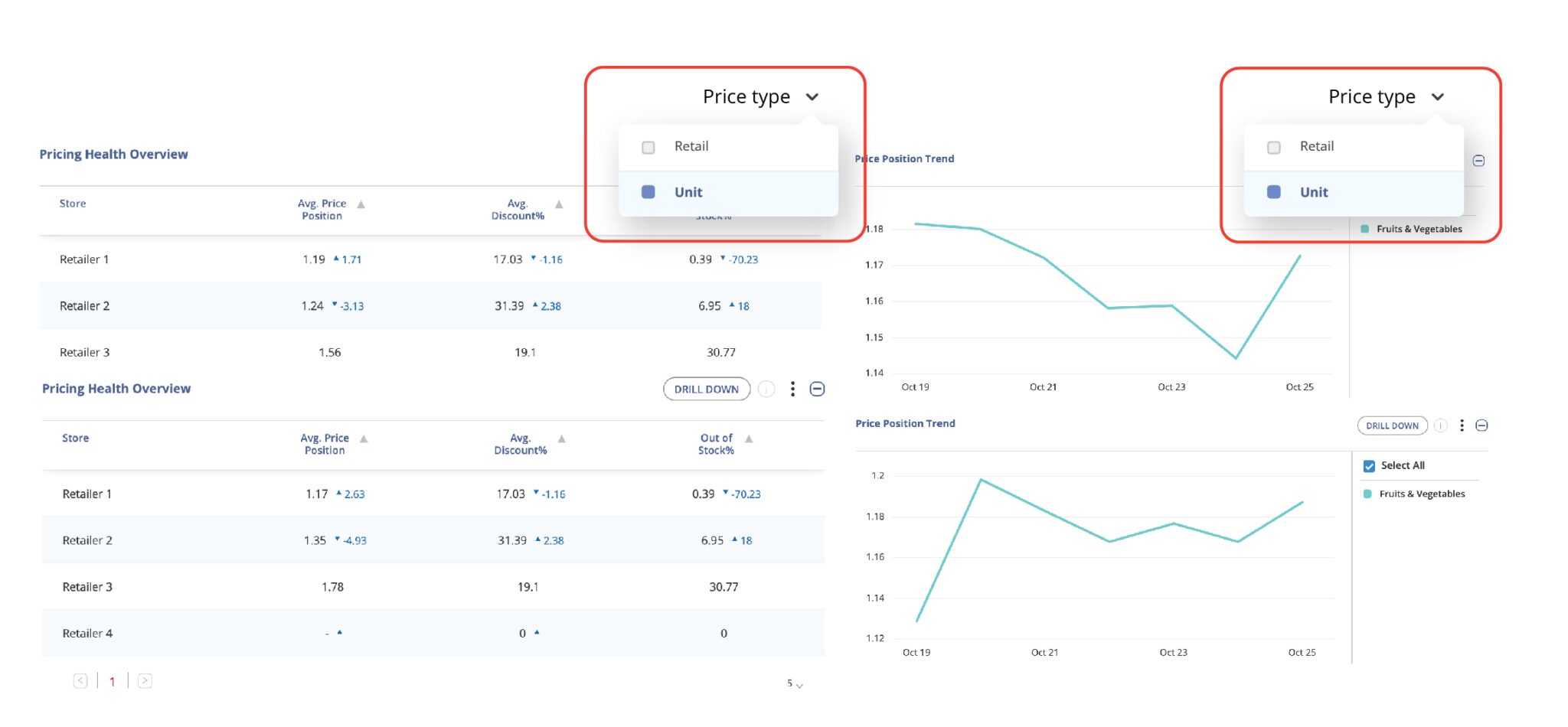Sort upper table by Avg. Discount% arrow
Image resolution: width=1568 pixels, height=727 pixels.
click(x=559, y=204)
